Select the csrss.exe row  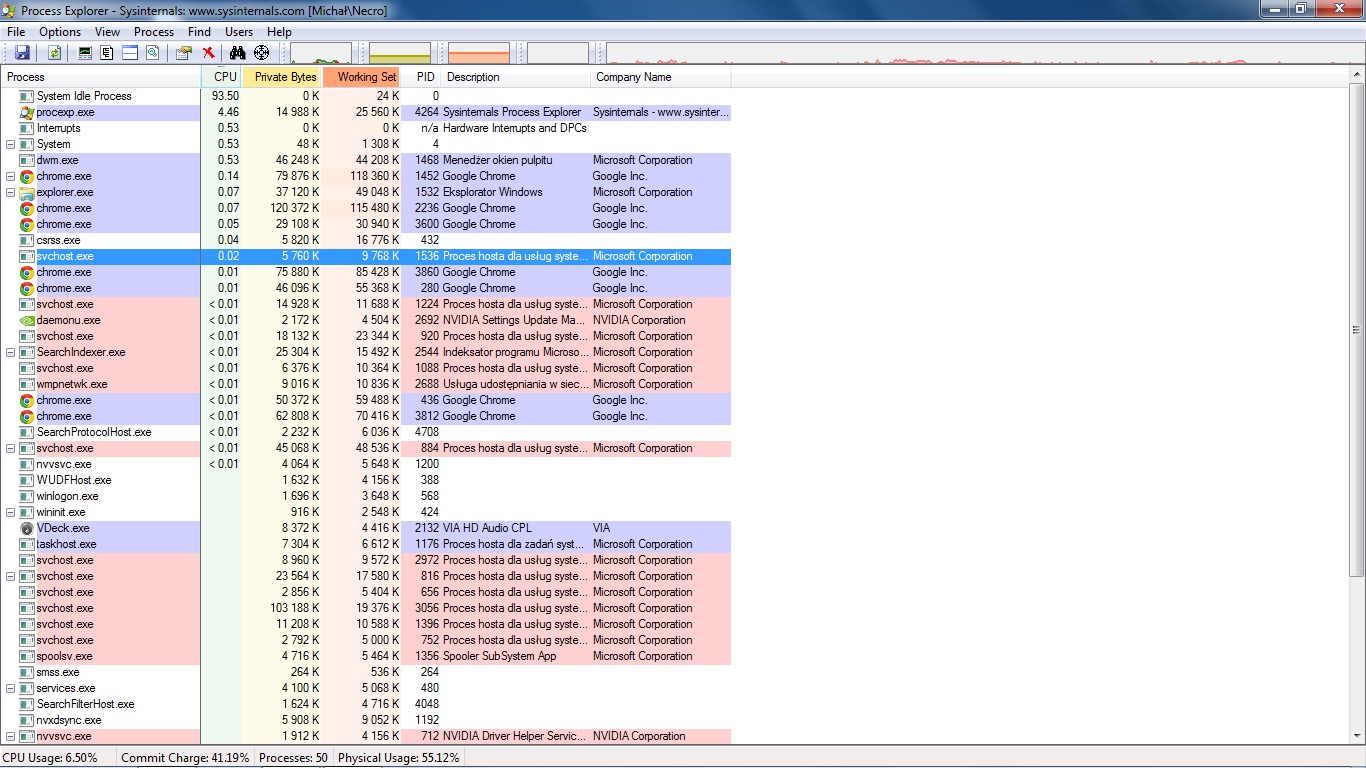click(366, 240)
